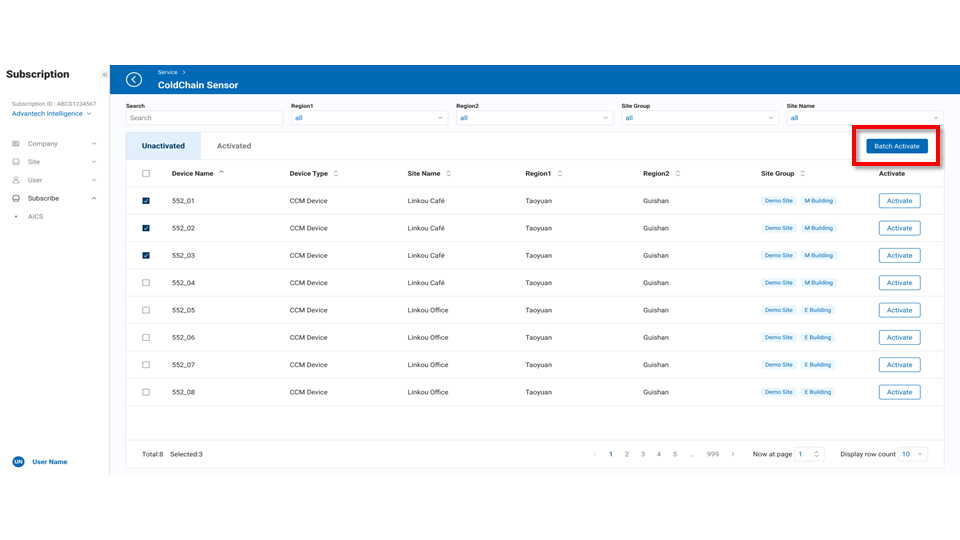Toggle the select-all header checkbox
The image size is (960, 540).
146,173
